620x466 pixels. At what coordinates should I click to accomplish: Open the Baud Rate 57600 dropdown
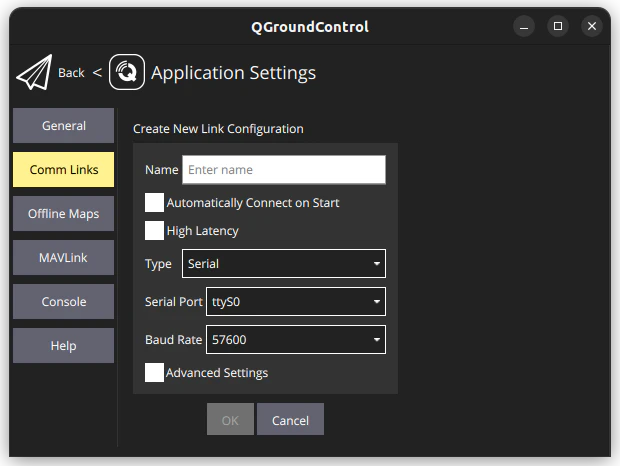tap(296, 340)
